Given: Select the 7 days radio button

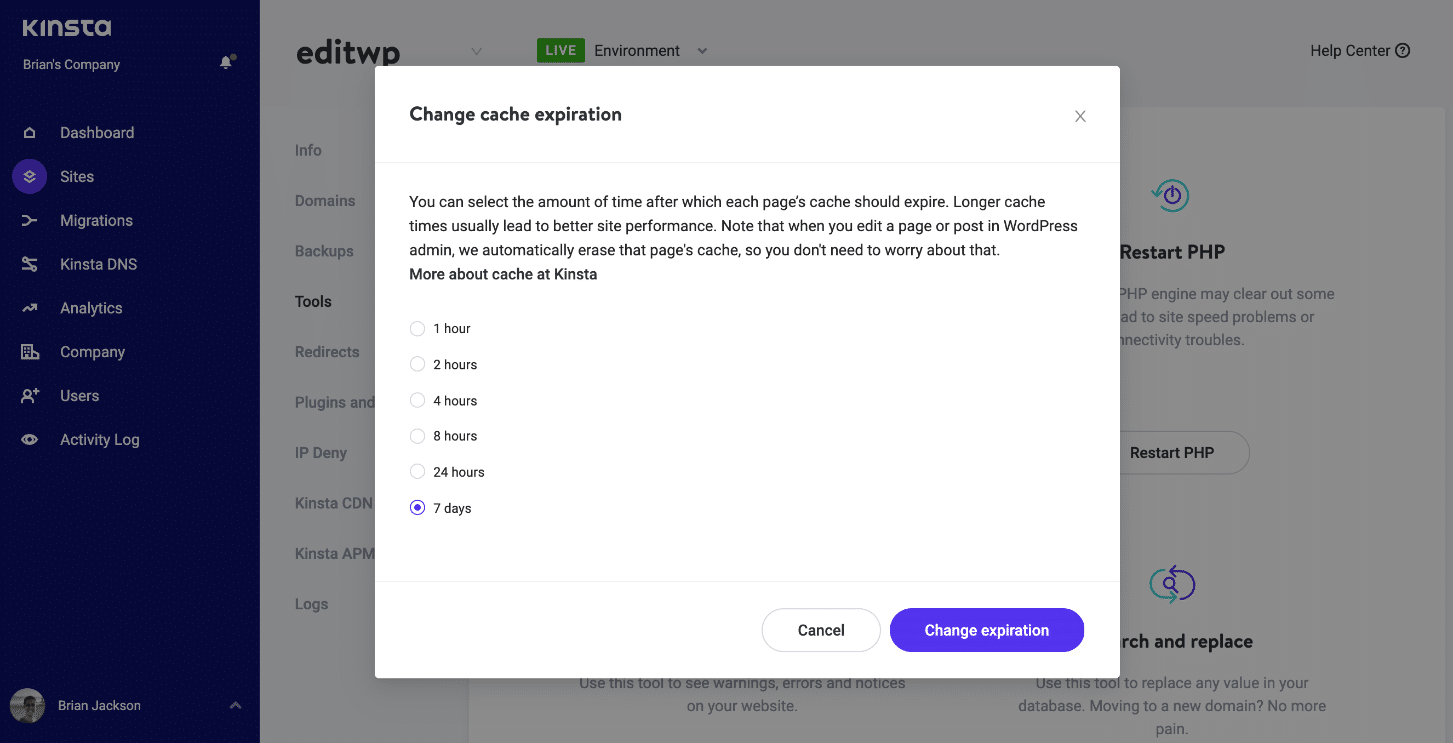Looking at the screenshot, I should point(418,508).
